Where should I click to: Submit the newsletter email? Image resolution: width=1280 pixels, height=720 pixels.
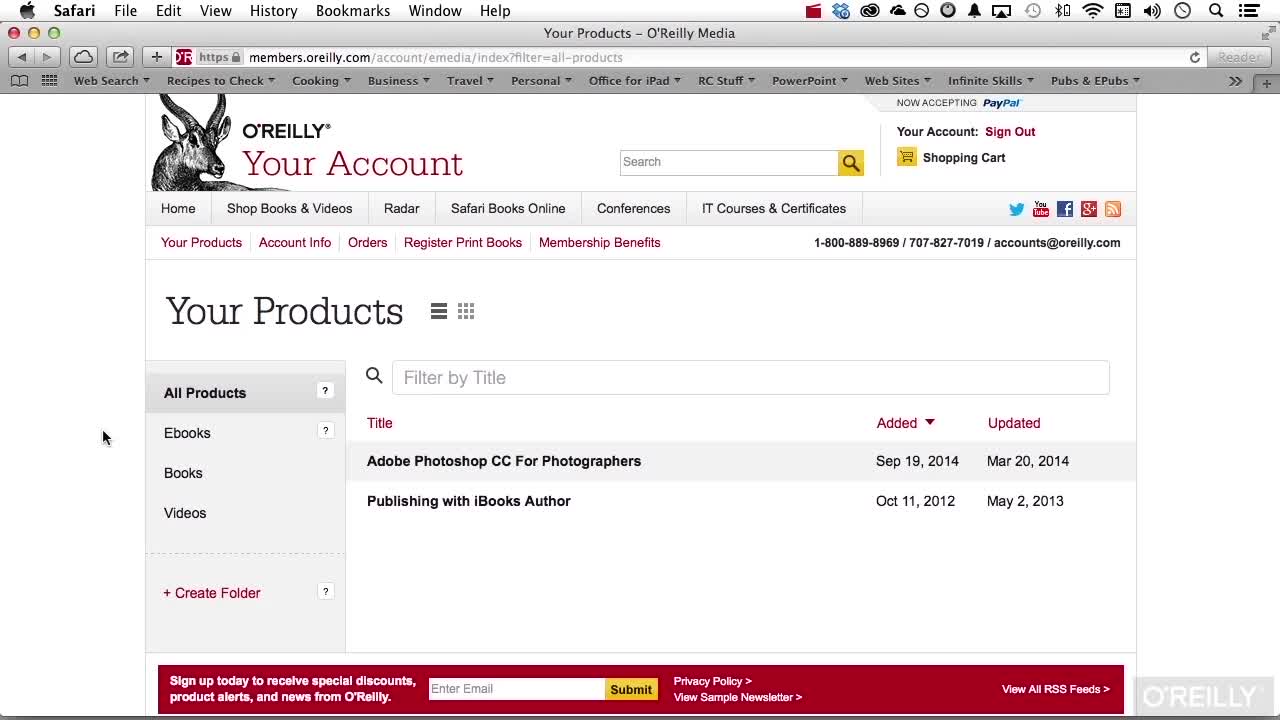[x=631, y=689]
